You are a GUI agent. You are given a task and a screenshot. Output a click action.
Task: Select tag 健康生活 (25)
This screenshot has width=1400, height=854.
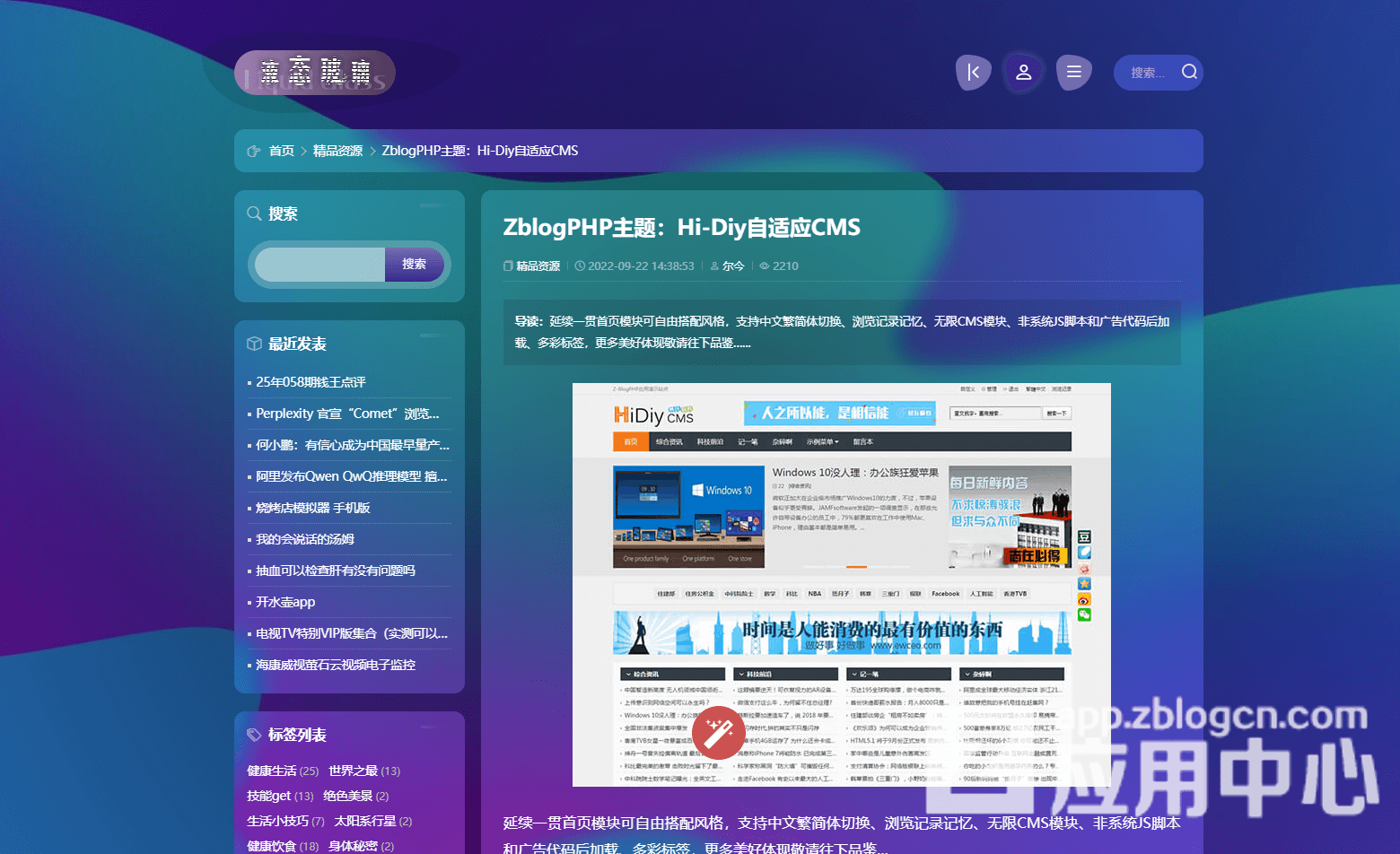(283, 771)
